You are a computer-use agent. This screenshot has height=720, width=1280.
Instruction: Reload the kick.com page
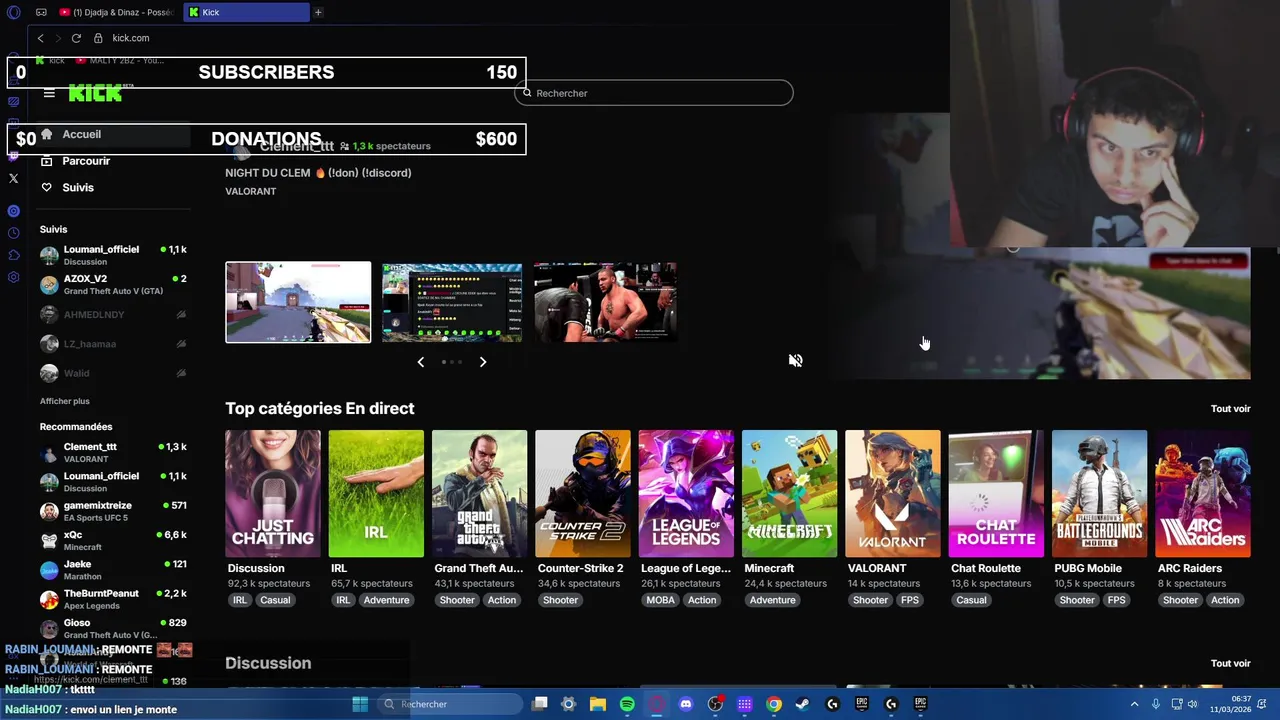click(76, 38)
